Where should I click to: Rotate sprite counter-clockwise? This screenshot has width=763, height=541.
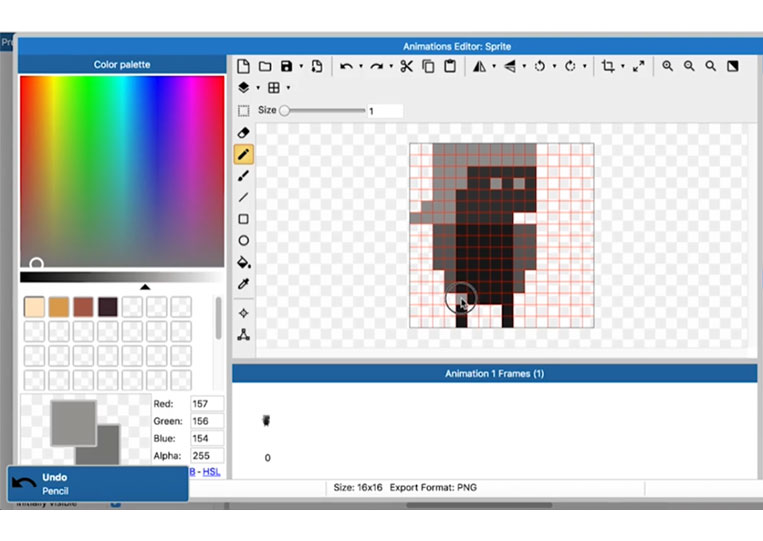[x=540, y=66]
